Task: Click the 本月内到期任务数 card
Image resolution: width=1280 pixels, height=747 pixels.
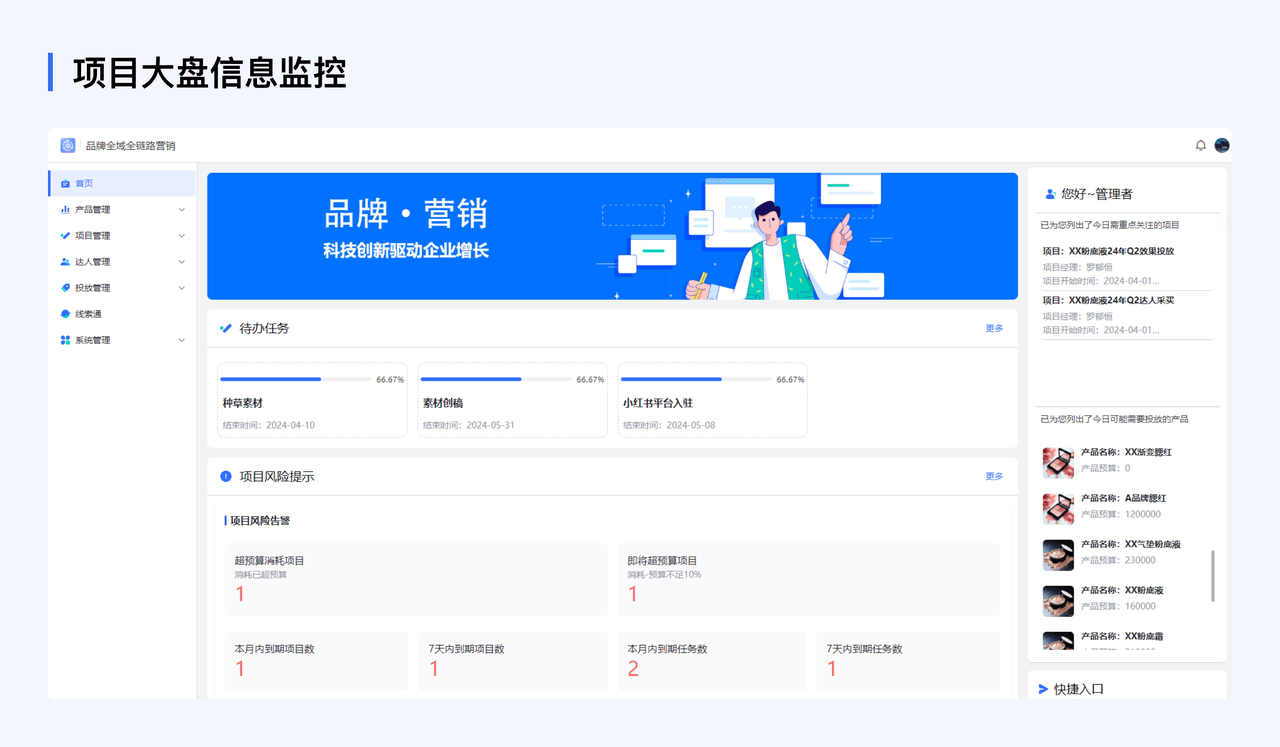Action: click(x=712, y=660)
